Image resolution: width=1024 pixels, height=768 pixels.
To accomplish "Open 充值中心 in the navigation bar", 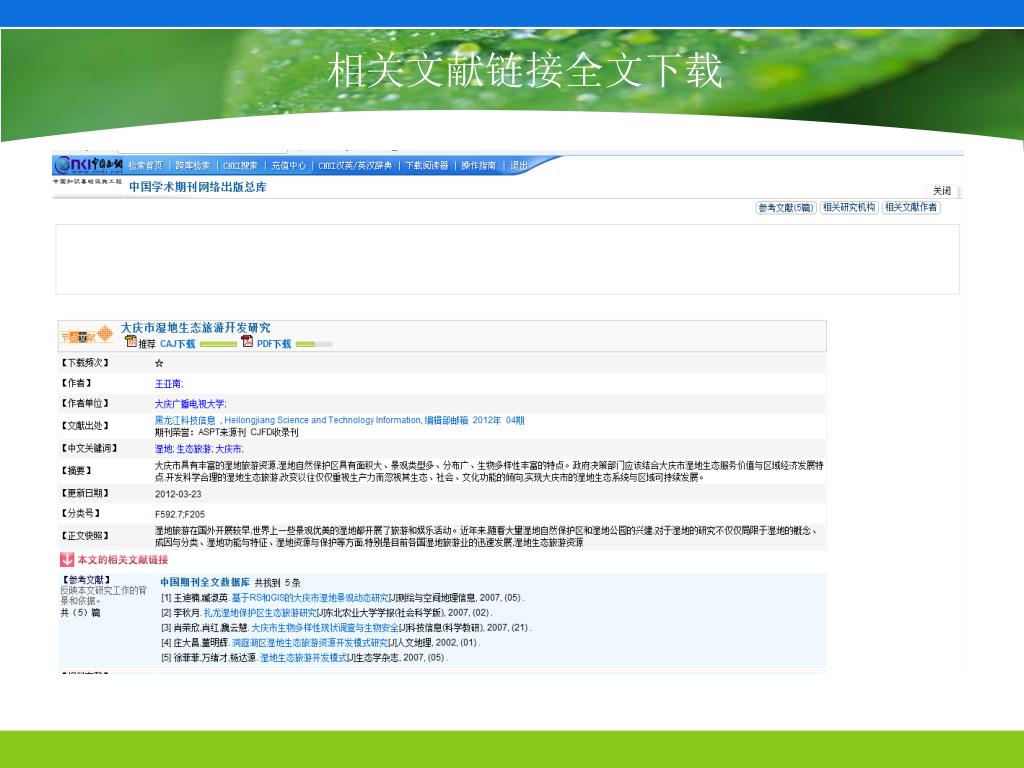I will [289, 166].
